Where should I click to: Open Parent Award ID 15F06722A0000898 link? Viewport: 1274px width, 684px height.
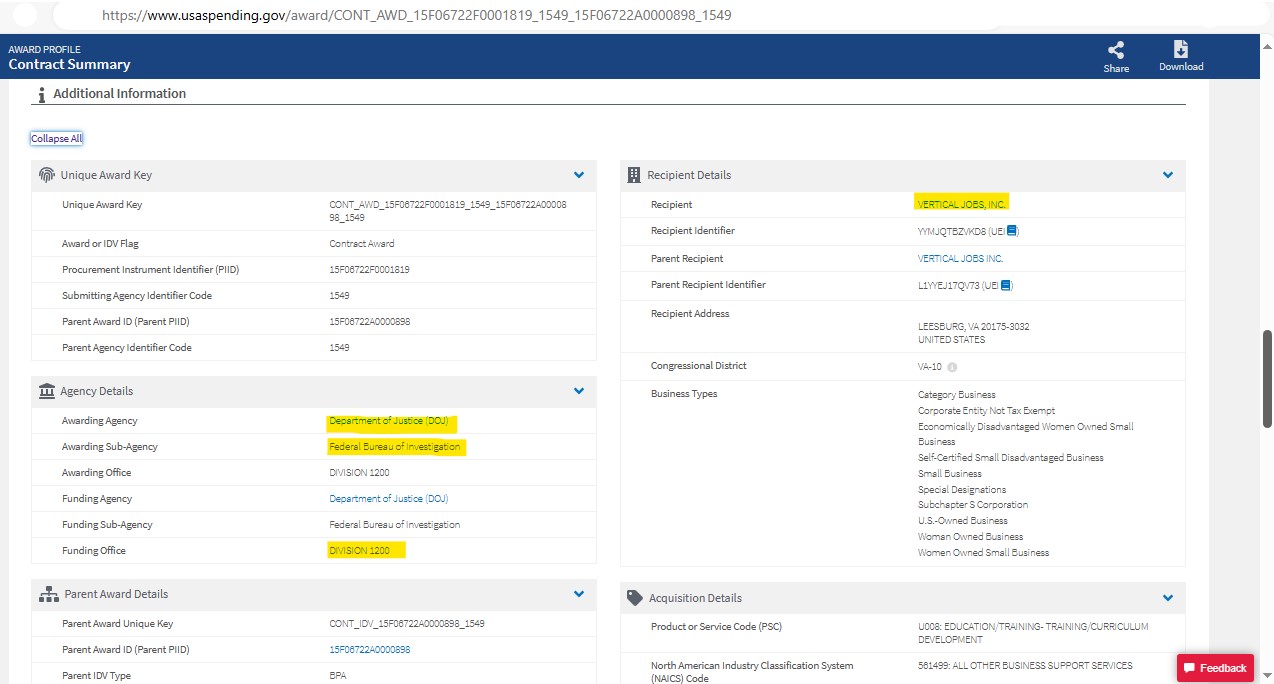pyautogui.click(x=370, y=650)
